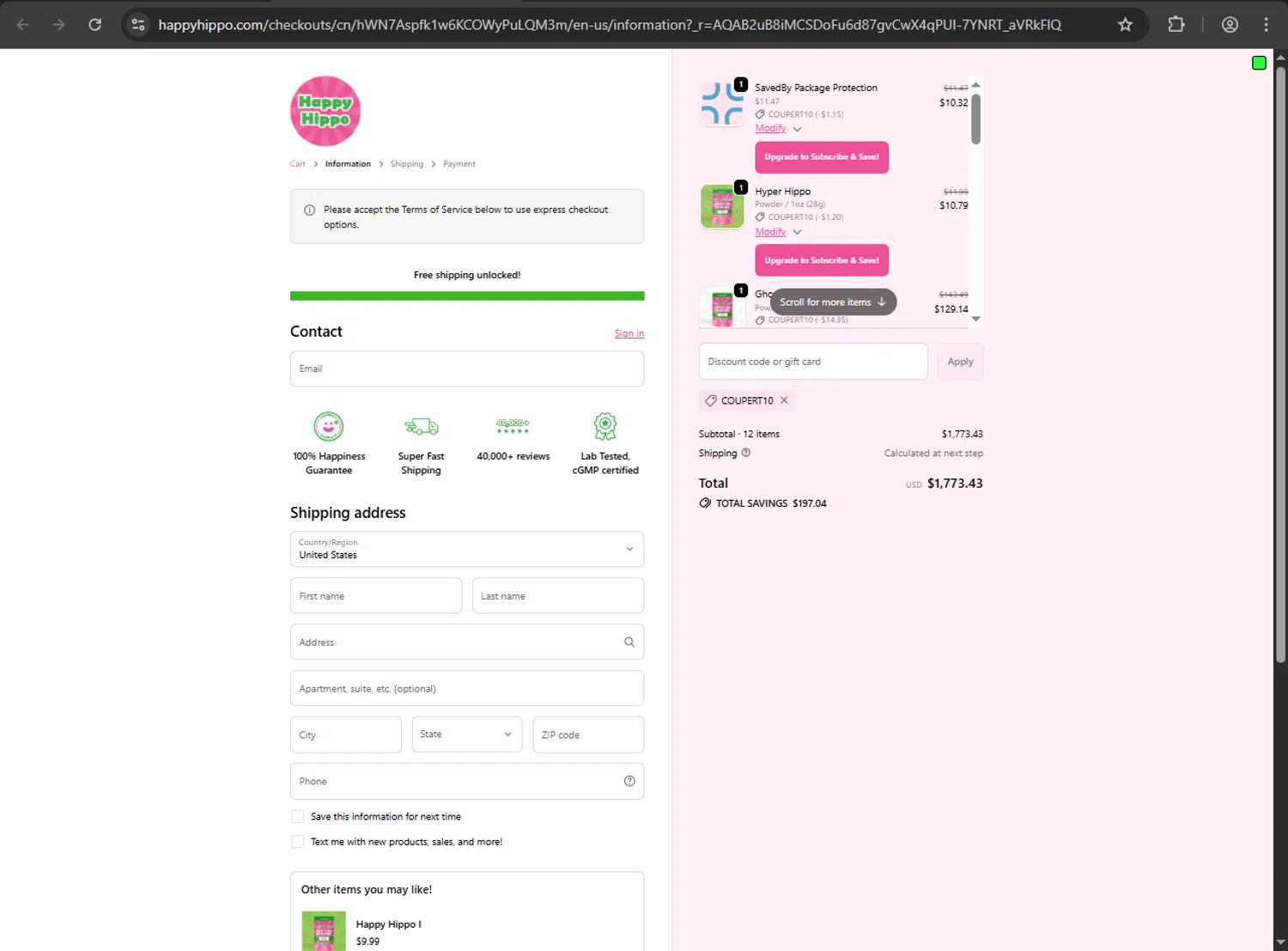Click the browser back arrow
1288x951 pixels.
(23, 25)
